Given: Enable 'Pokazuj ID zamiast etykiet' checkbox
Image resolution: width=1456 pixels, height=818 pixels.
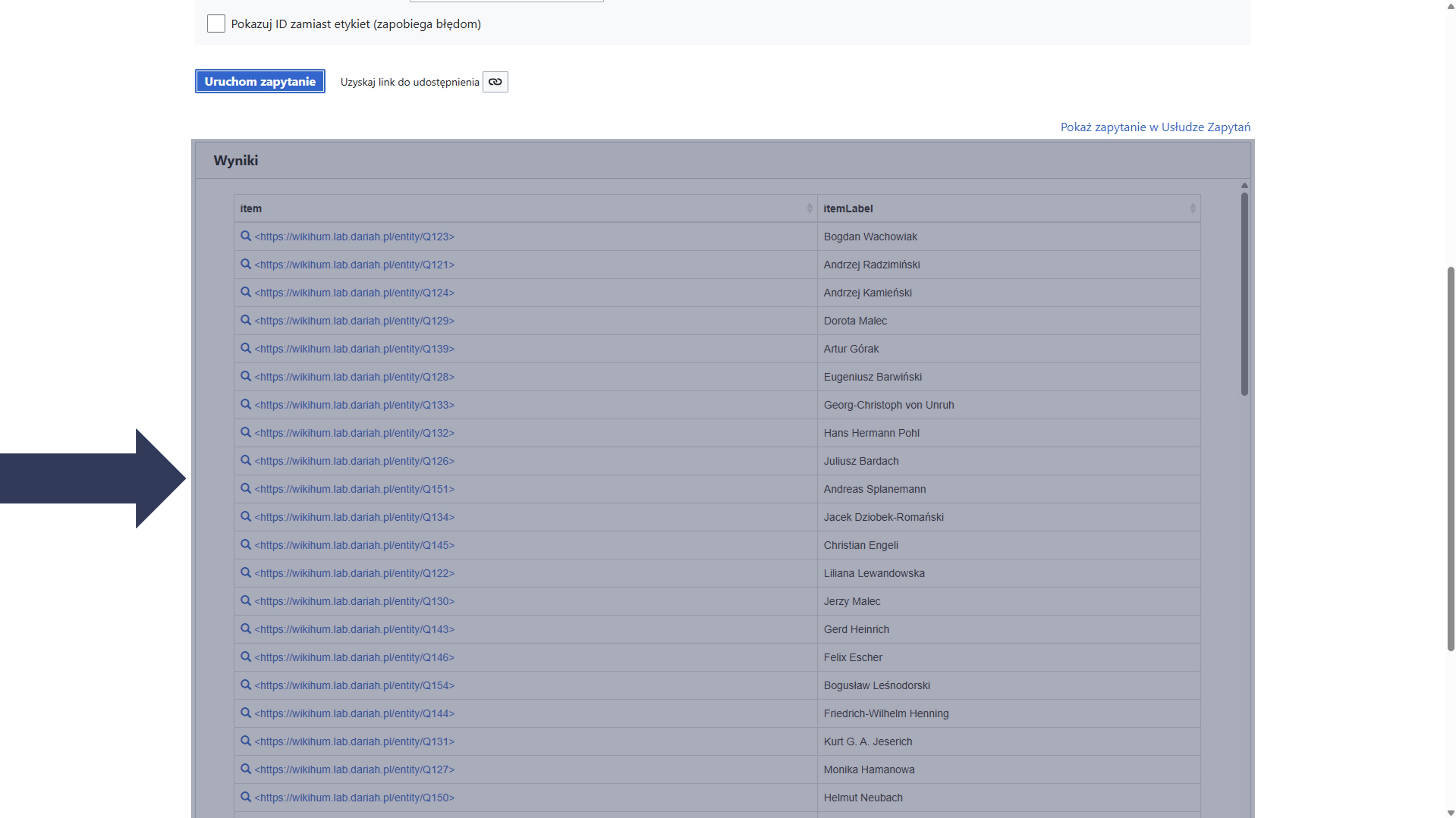Looking at the screenshot, I should tap(216, 24).
